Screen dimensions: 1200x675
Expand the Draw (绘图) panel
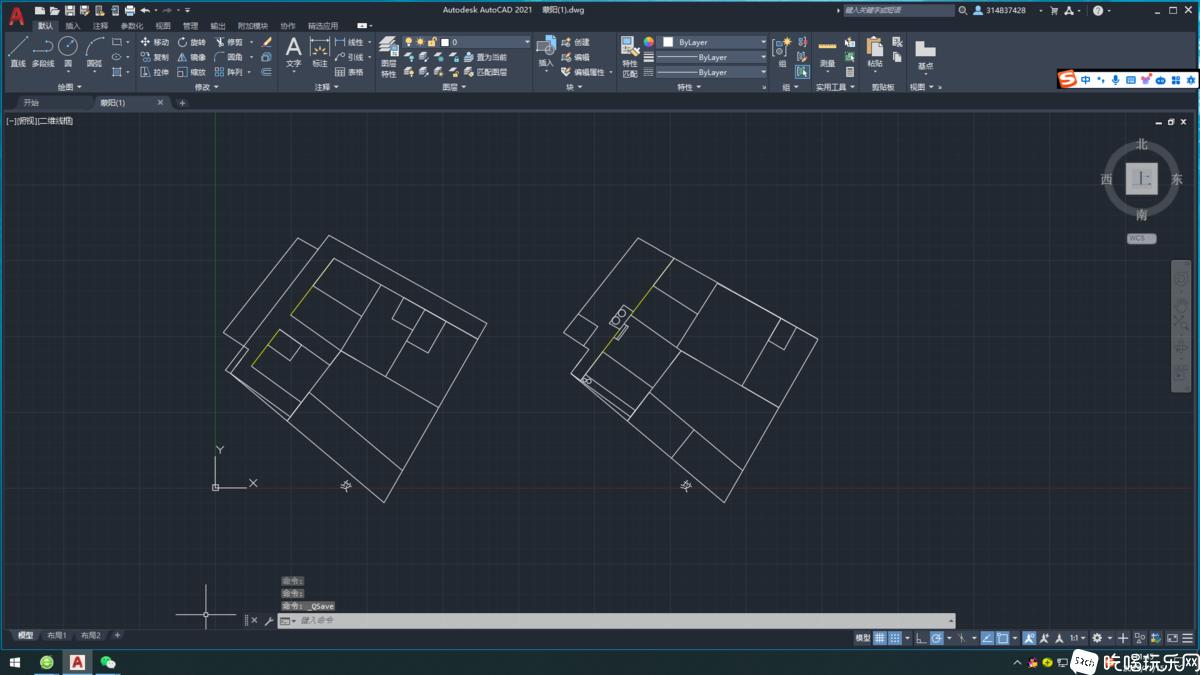coord(68,87)
